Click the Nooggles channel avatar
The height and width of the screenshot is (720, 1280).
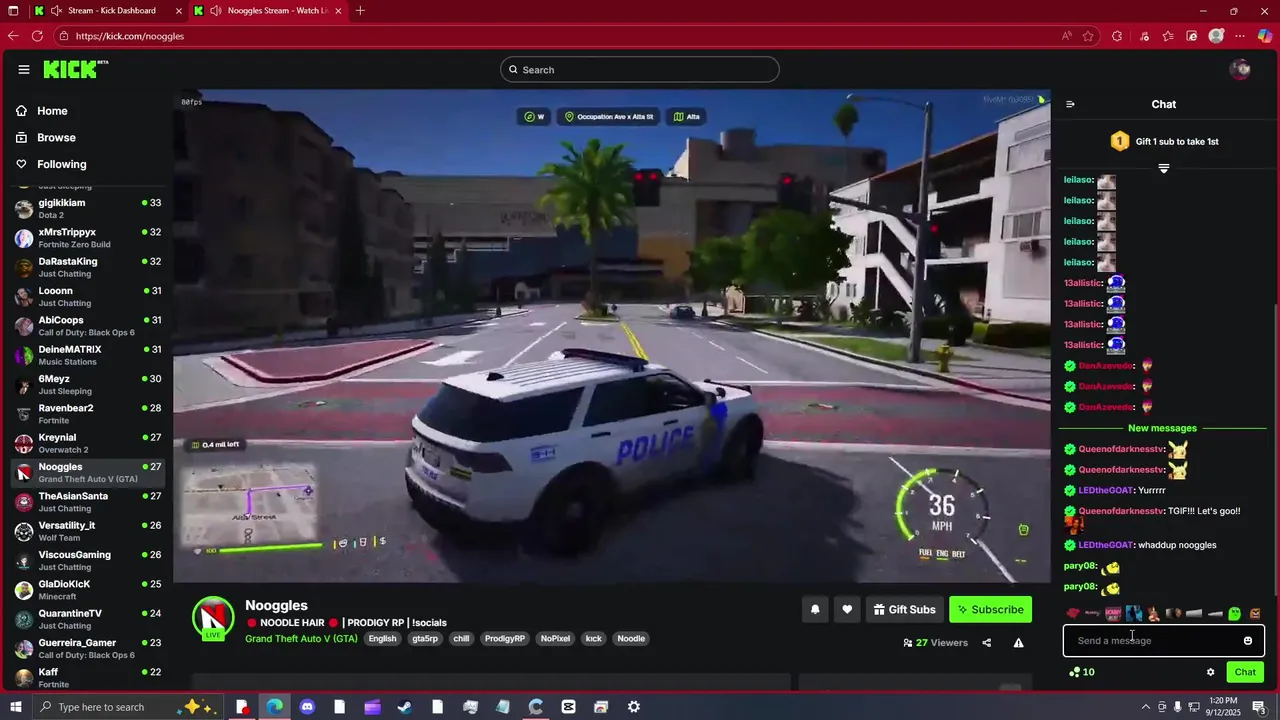[213, 618]
